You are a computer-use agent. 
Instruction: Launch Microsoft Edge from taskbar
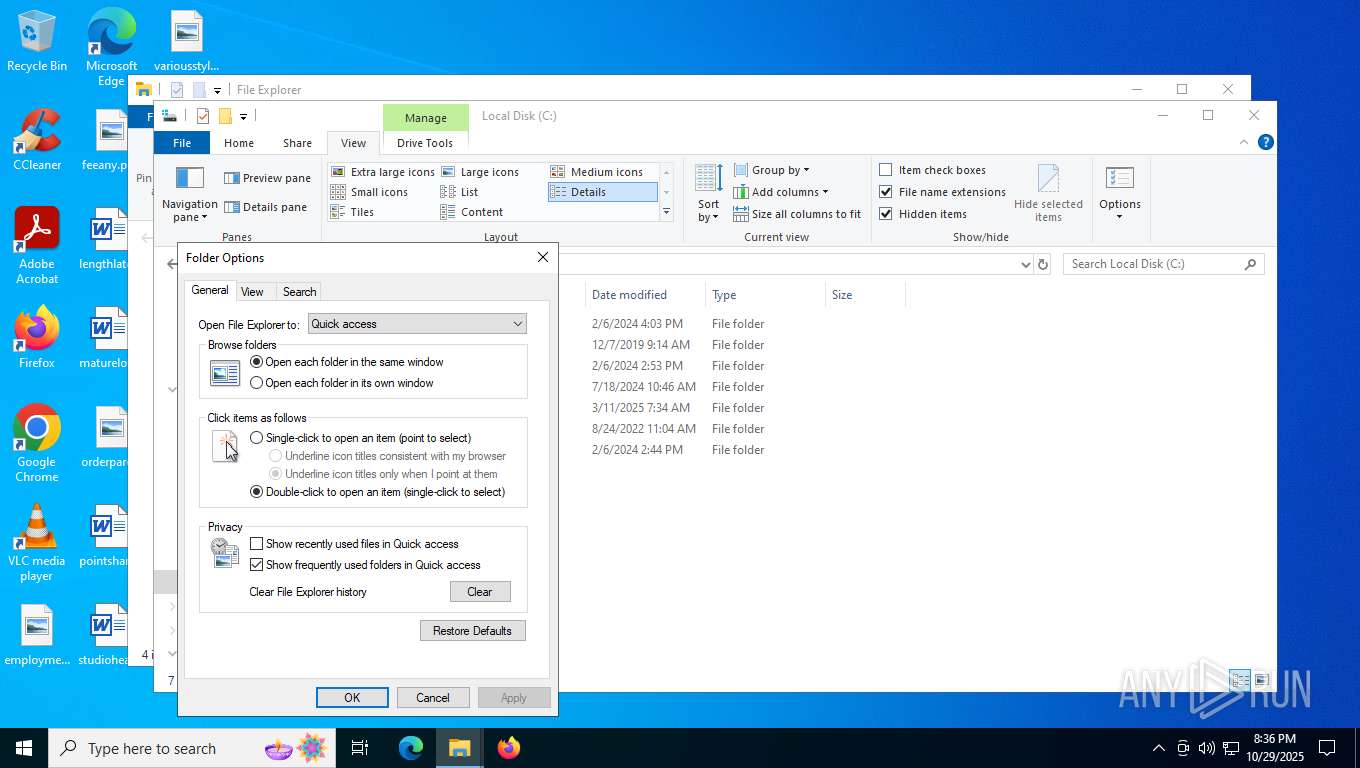(x=411, y=748)
